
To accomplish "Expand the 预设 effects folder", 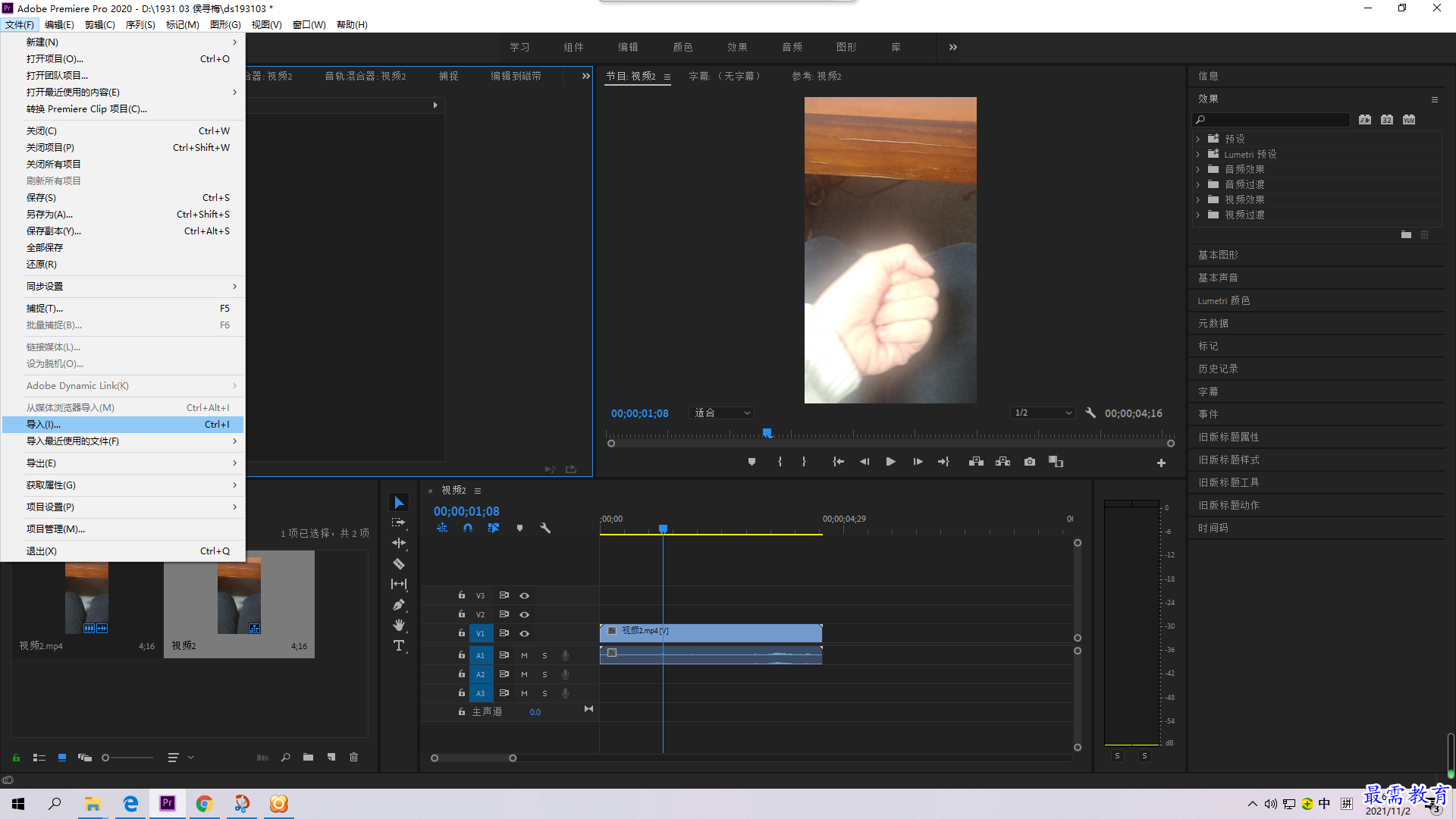I will point(1198,139).
